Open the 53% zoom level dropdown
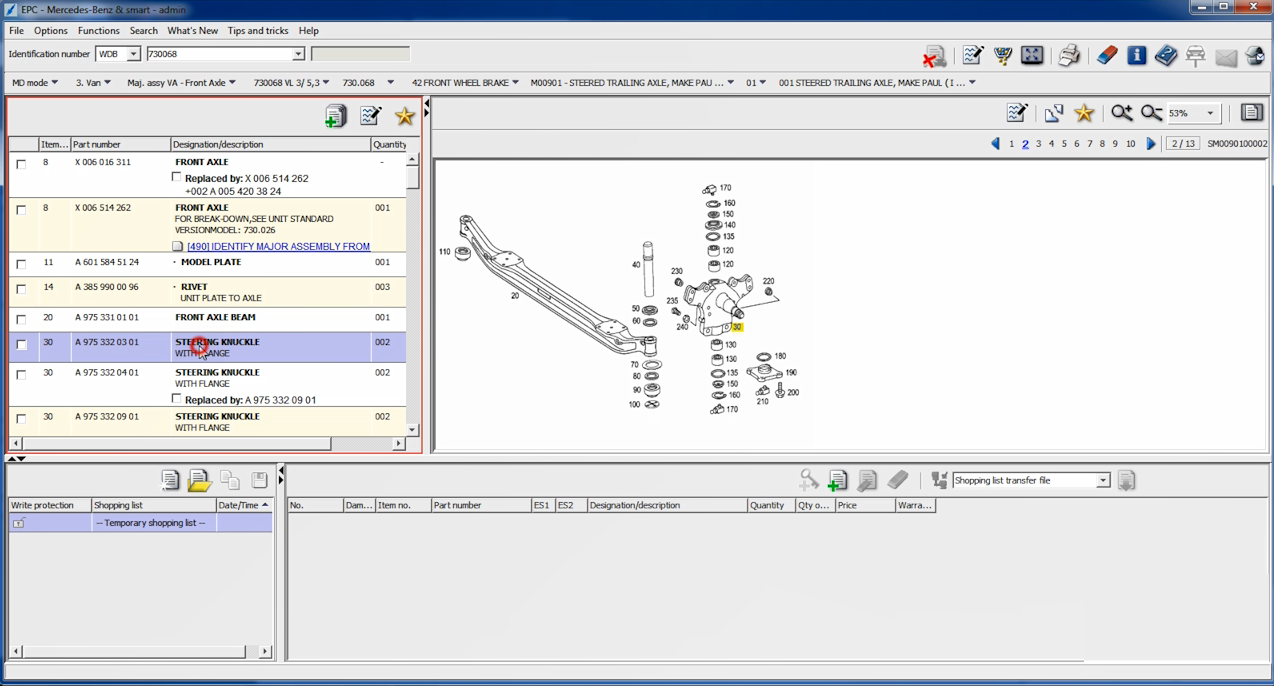The image size is (1274, 686). [1210, 113]
